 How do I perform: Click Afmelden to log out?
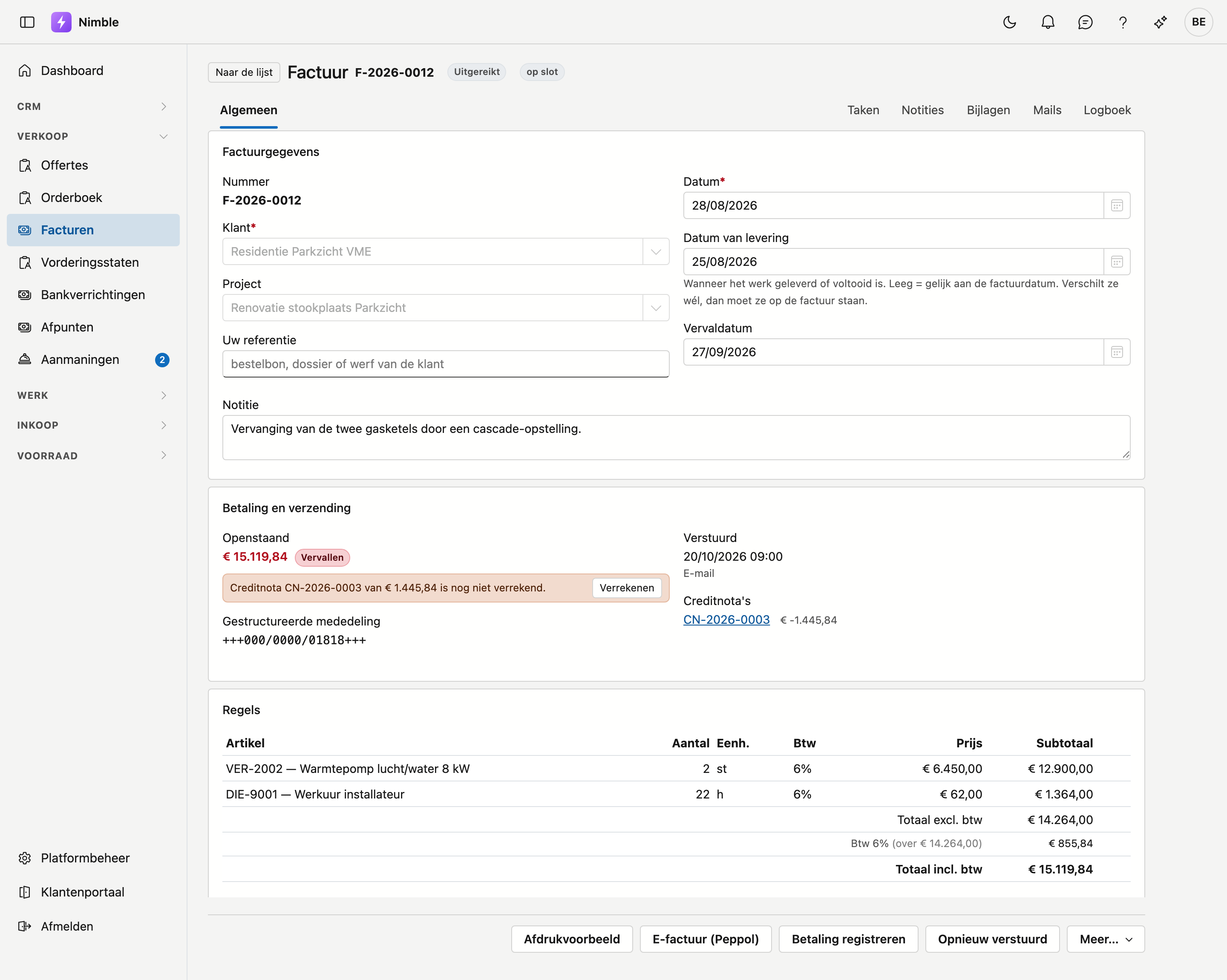coord(93,926)
